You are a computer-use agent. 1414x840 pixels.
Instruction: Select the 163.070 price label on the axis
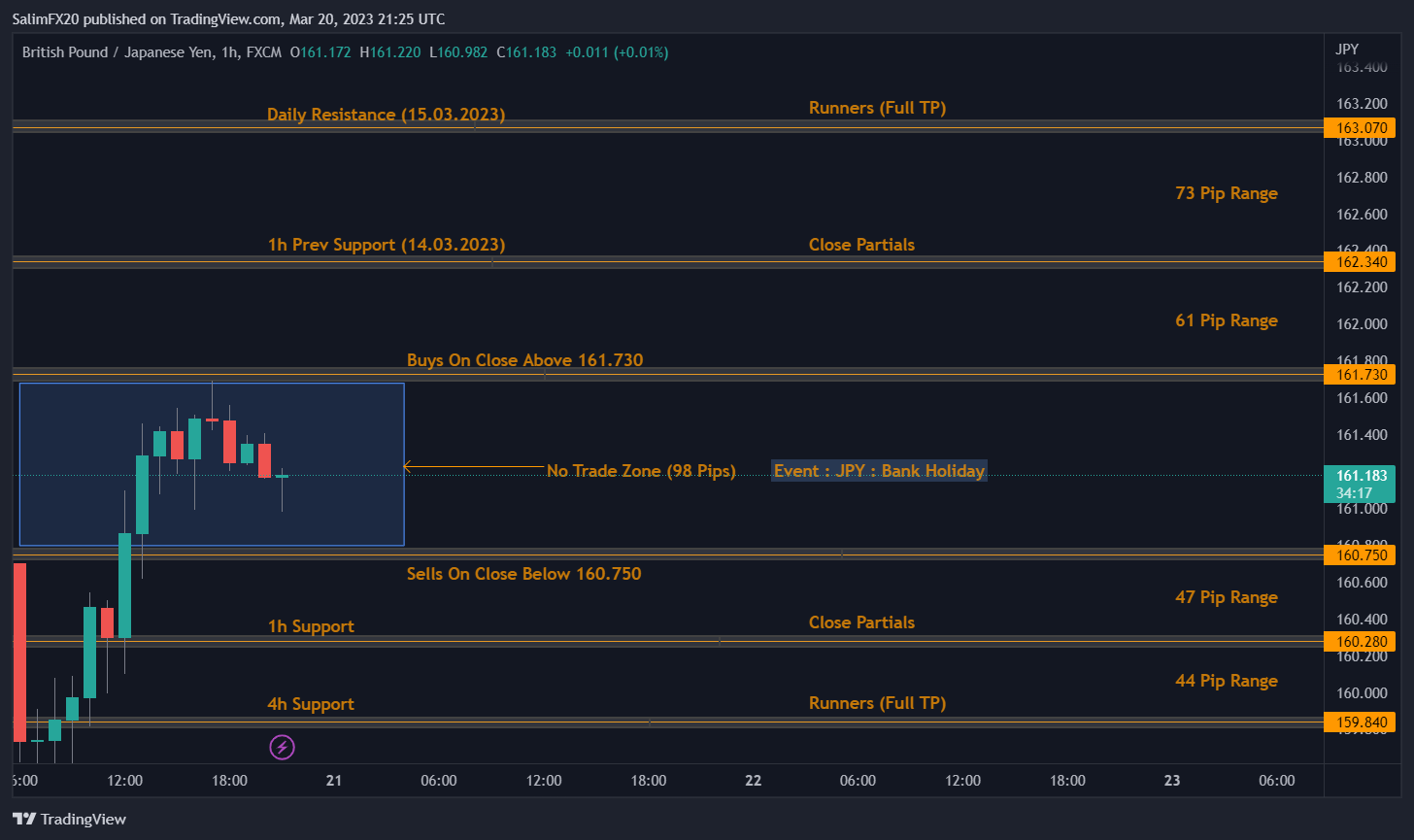click(x=1360, y=127)
